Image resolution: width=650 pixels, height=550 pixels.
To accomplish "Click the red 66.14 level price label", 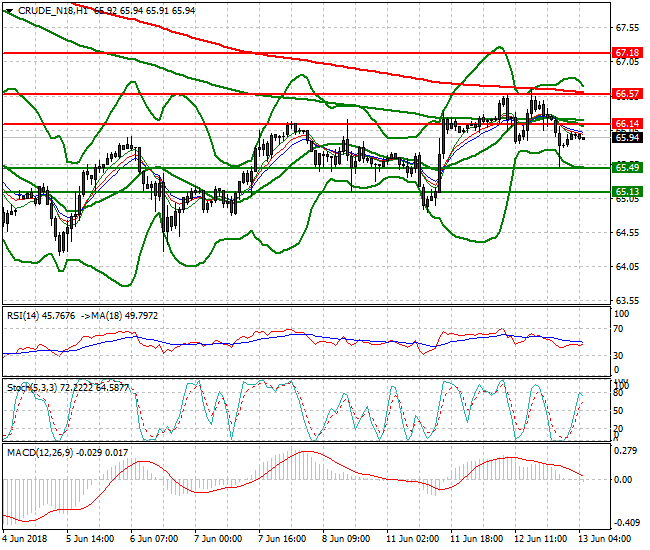I will [627, 124].
